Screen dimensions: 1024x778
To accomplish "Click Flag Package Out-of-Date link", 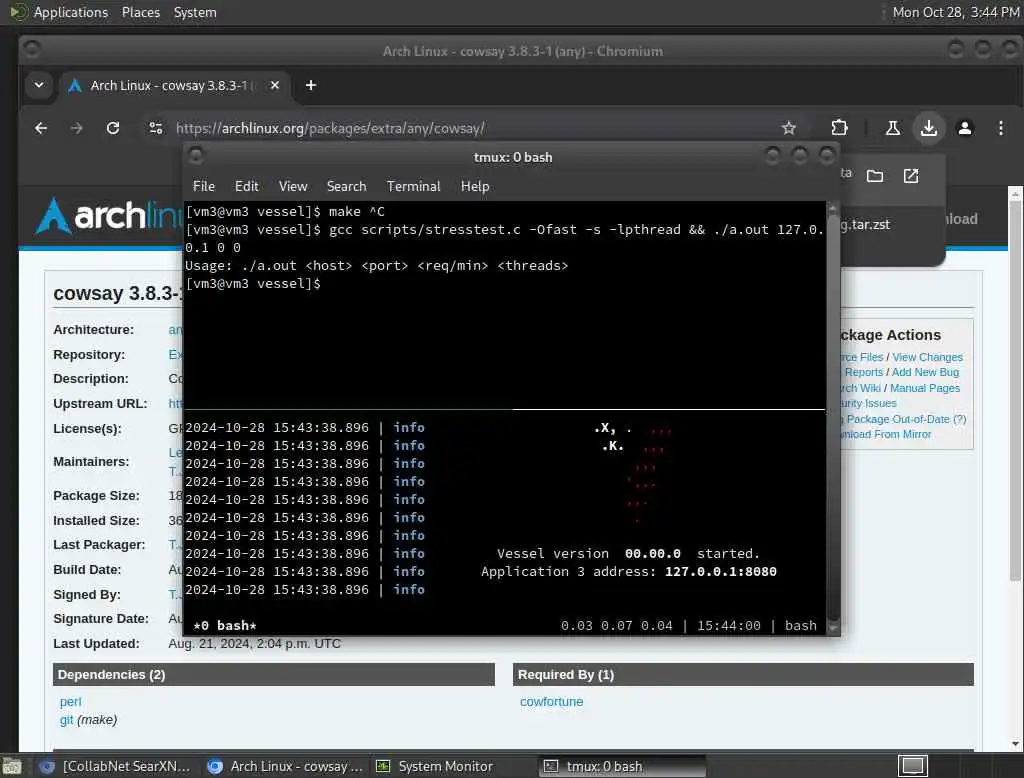I will tap(904, 419).
